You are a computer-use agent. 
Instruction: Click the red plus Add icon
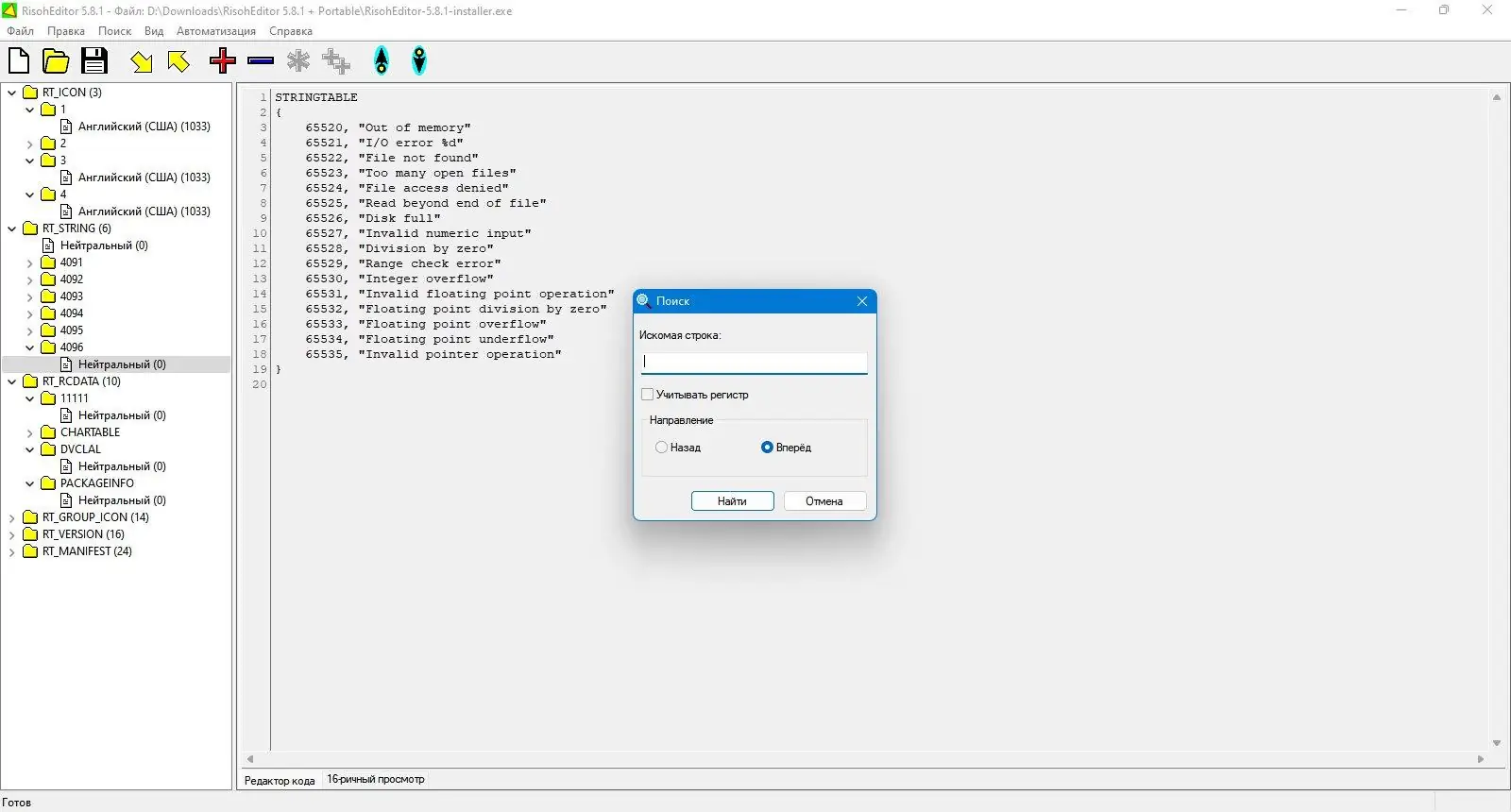223,61
